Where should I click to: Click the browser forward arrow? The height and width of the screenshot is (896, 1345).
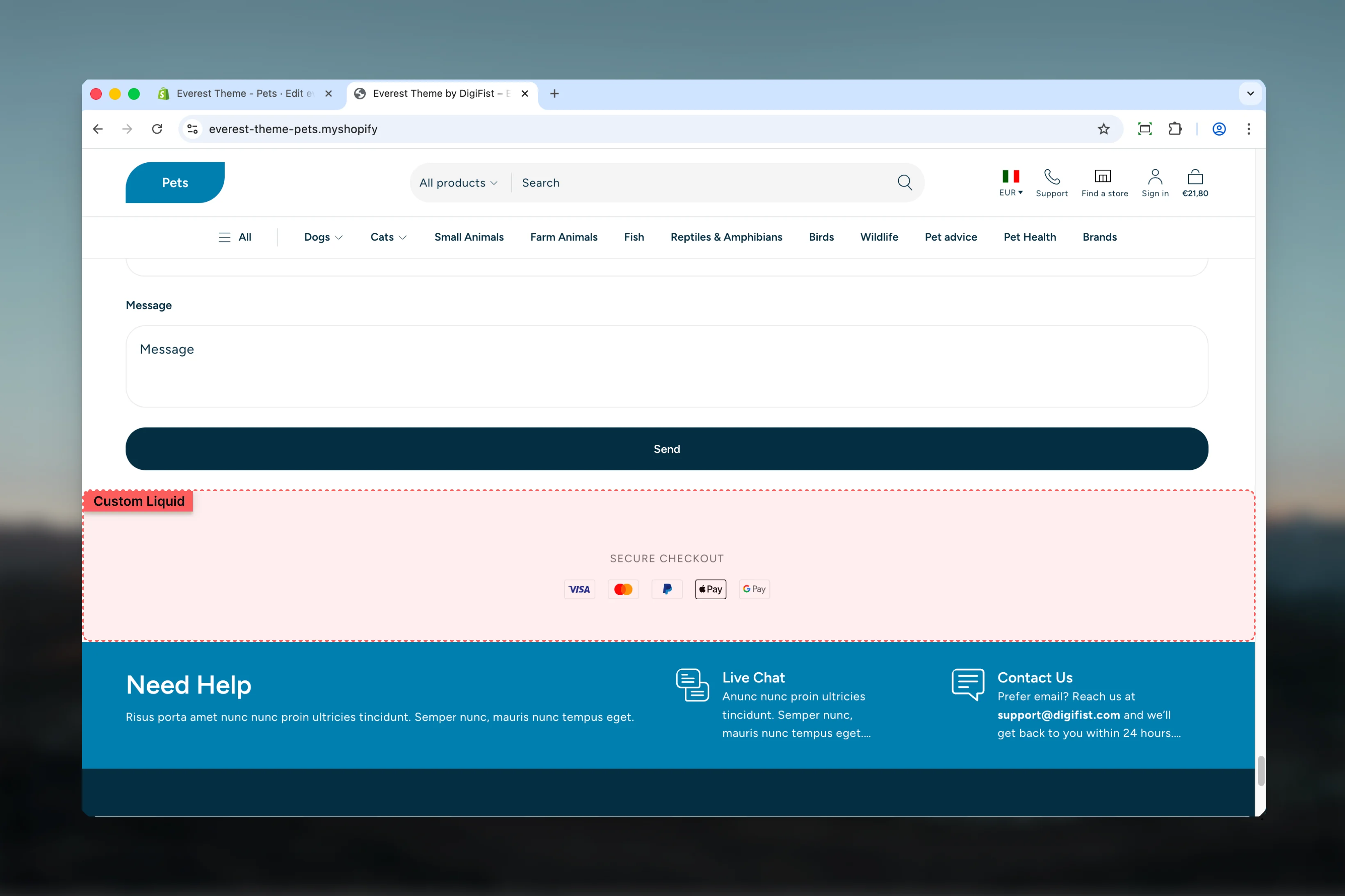(128, 129)
